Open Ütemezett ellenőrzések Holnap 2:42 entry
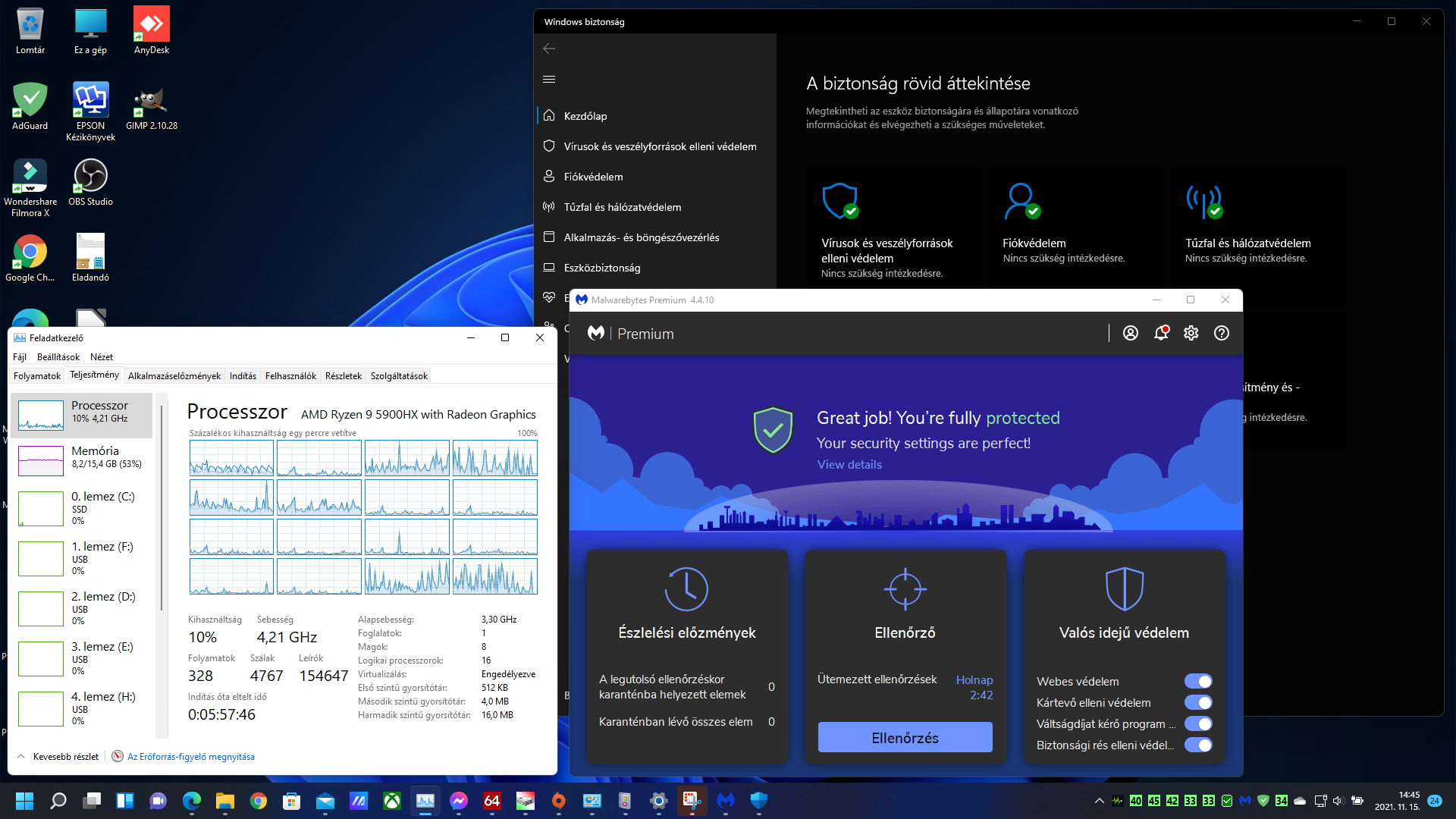1456x819 pixels. pos(905,687)
